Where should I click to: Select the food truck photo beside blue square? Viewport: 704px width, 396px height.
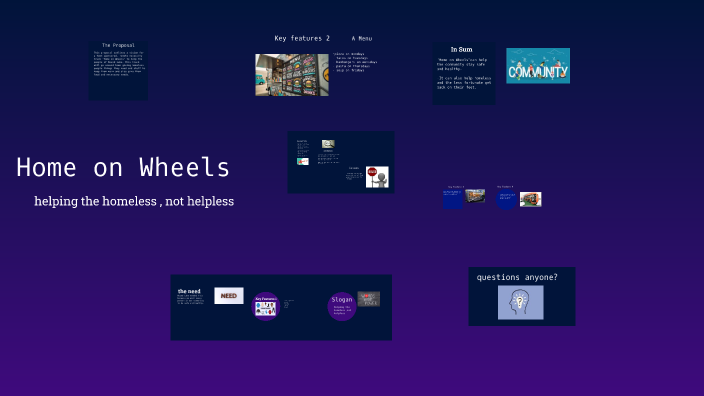(x=475, y=196)
